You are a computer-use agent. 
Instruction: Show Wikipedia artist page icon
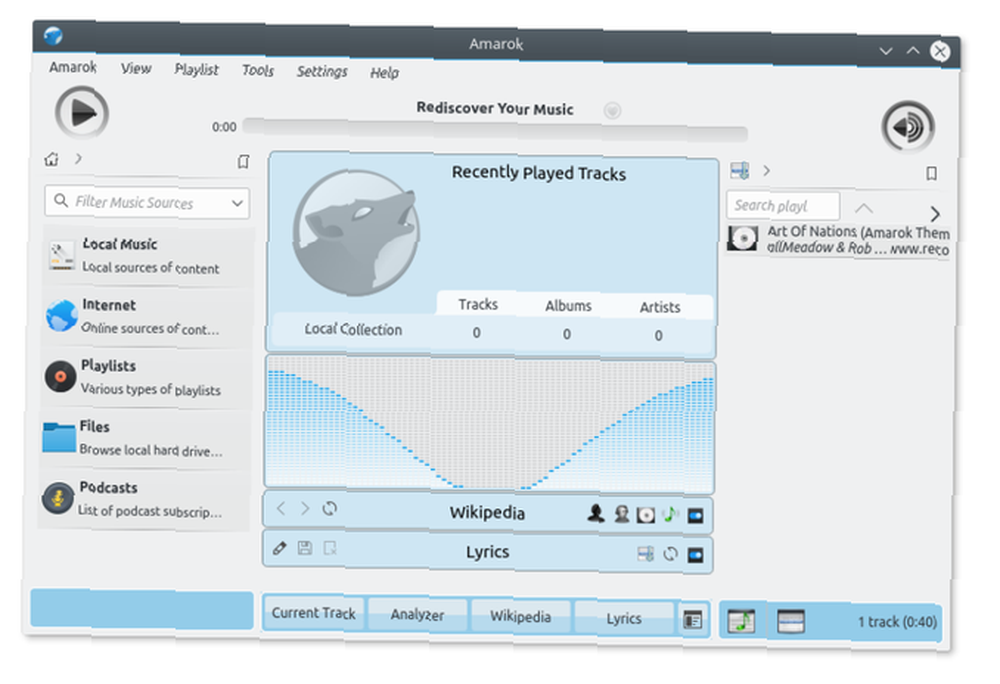point(596,513)
